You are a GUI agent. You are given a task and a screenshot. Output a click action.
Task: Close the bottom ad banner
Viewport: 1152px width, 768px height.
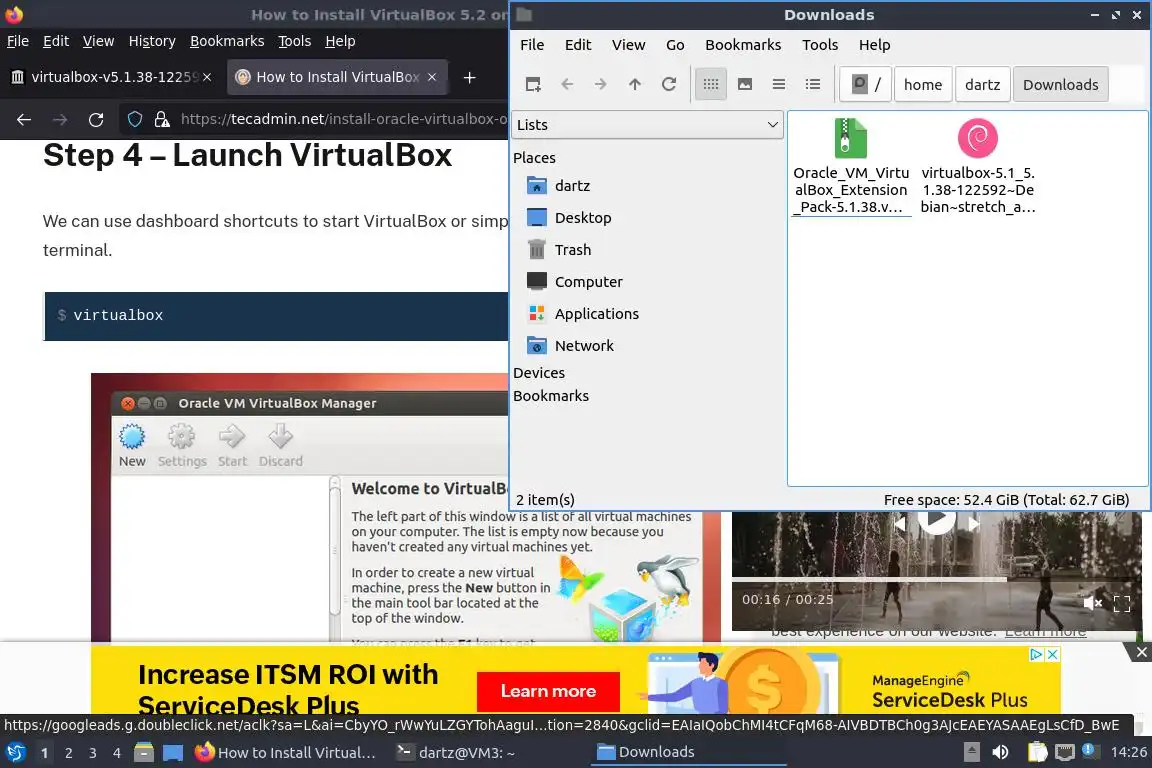(1142, 652)
